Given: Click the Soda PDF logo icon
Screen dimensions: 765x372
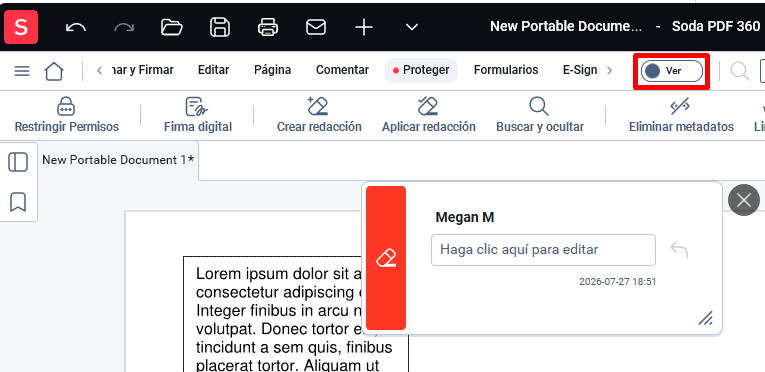Looking at the screenshot, I should (21, 27).
